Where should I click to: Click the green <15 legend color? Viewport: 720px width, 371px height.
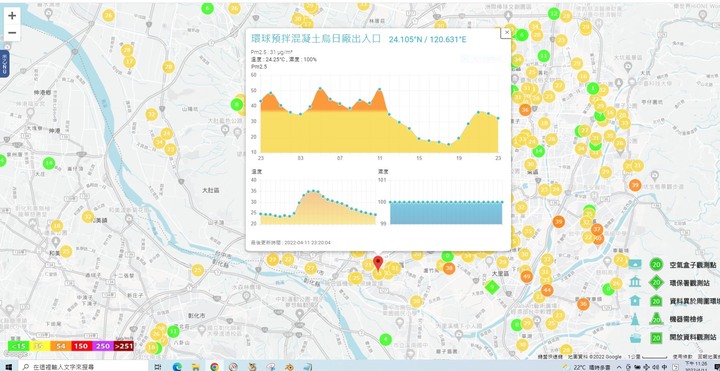pos(18,346)
